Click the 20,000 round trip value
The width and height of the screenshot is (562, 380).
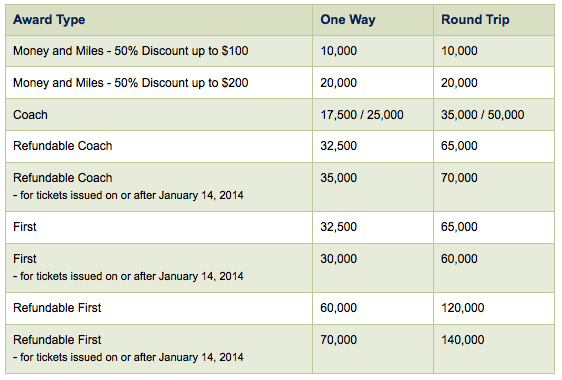[x=459, y=83]
